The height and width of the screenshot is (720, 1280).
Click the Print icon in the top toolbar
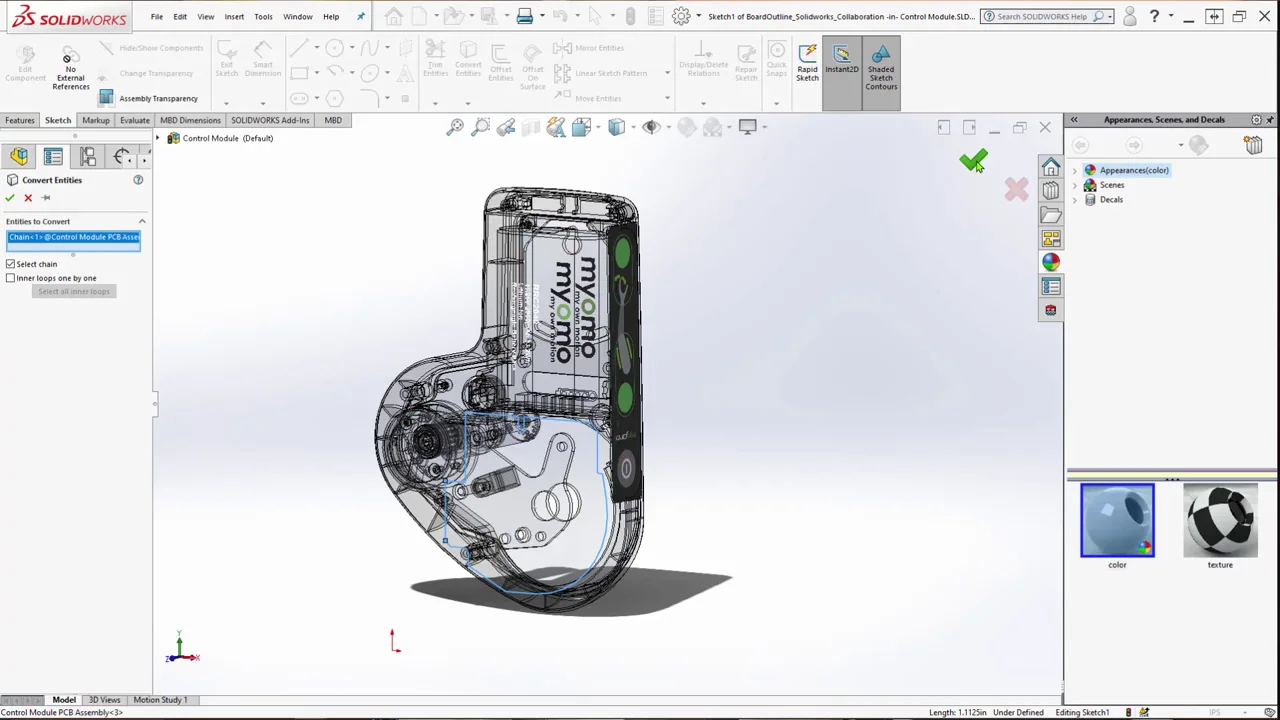point(524,16)
